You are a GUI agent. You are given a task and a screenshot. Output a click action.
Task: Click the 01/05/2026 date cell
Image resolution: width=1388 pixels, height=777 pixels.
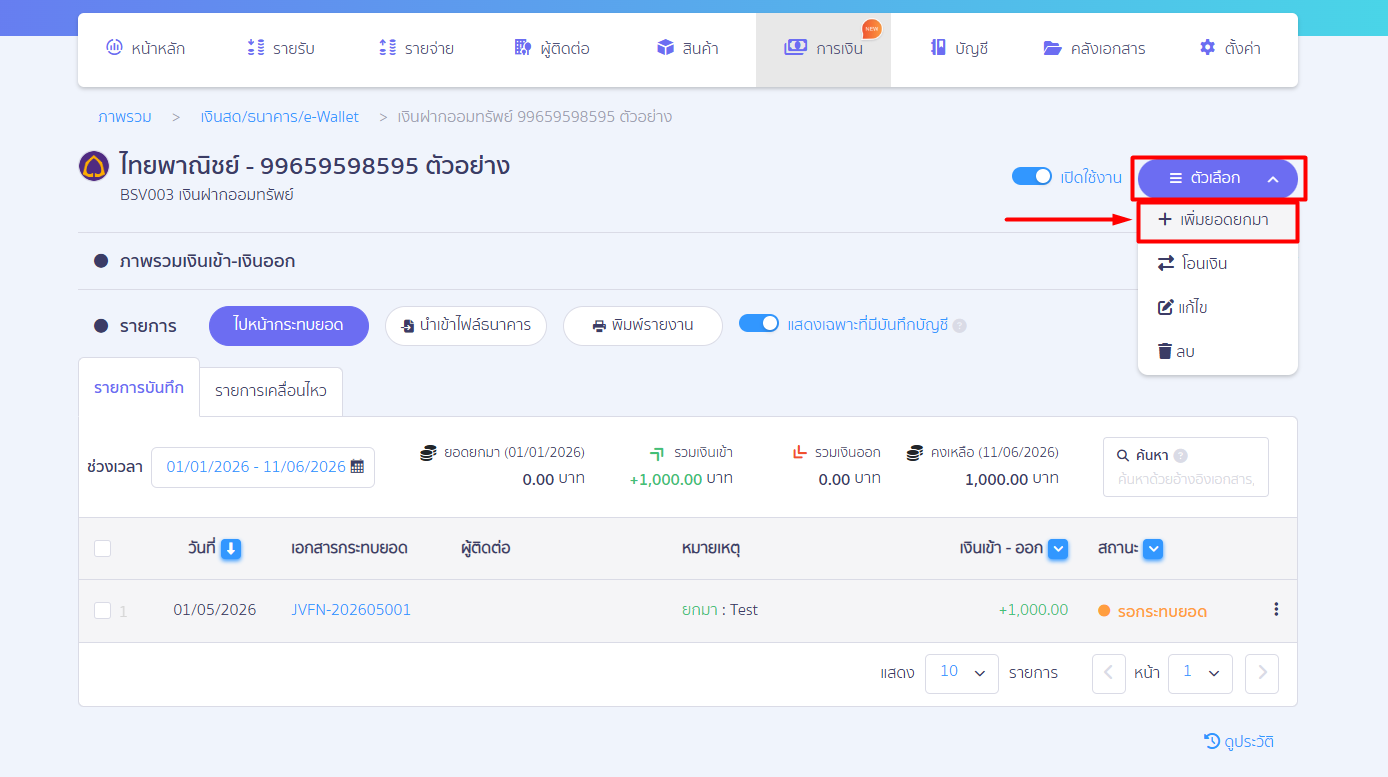pos(214,610)
